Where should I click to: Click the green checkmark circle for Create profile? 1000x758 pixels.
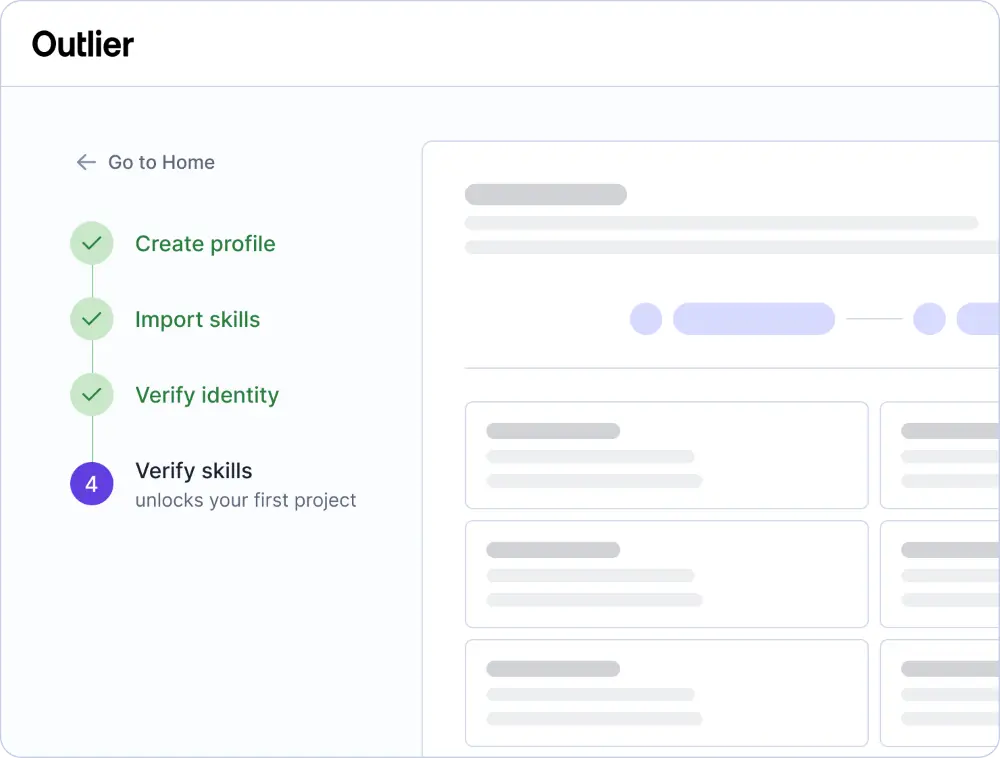pyautogui.click(x=92, y=243)
